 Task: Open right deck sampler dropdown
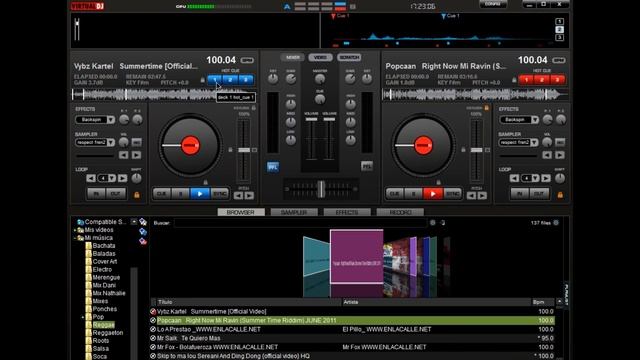pos(534,142)
